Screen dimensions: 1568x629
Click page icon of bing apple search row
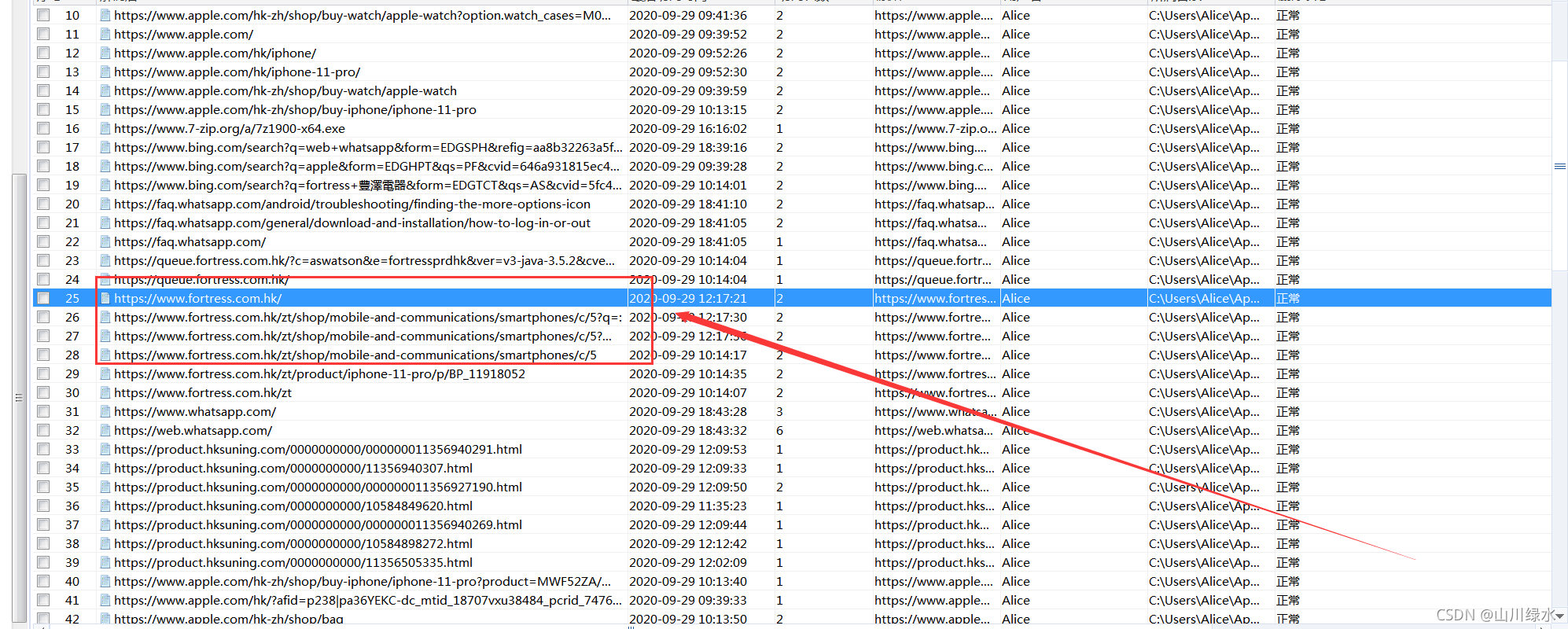click(105, 166)
